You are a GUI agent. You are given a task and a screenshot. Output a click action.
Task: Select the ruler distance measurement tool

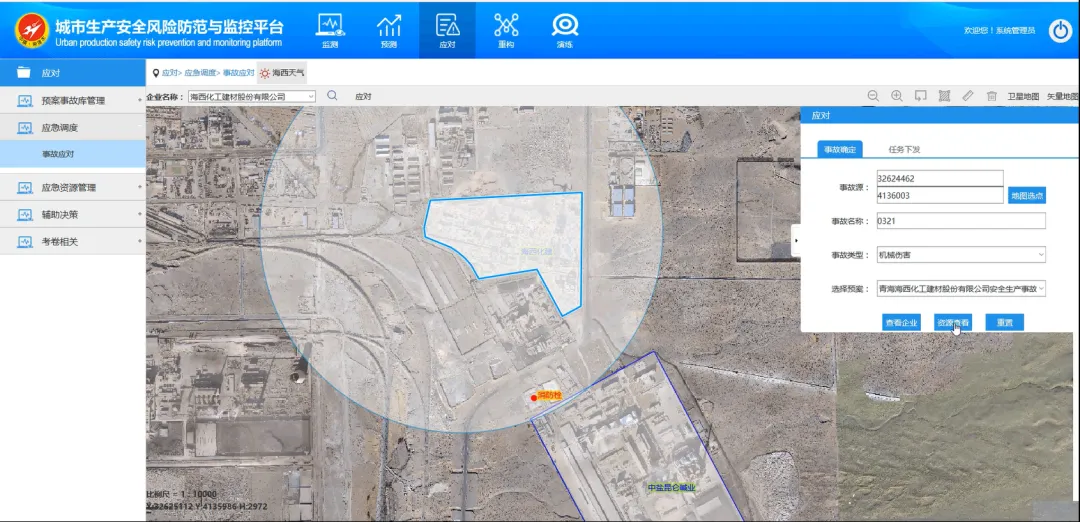[968, 96]
